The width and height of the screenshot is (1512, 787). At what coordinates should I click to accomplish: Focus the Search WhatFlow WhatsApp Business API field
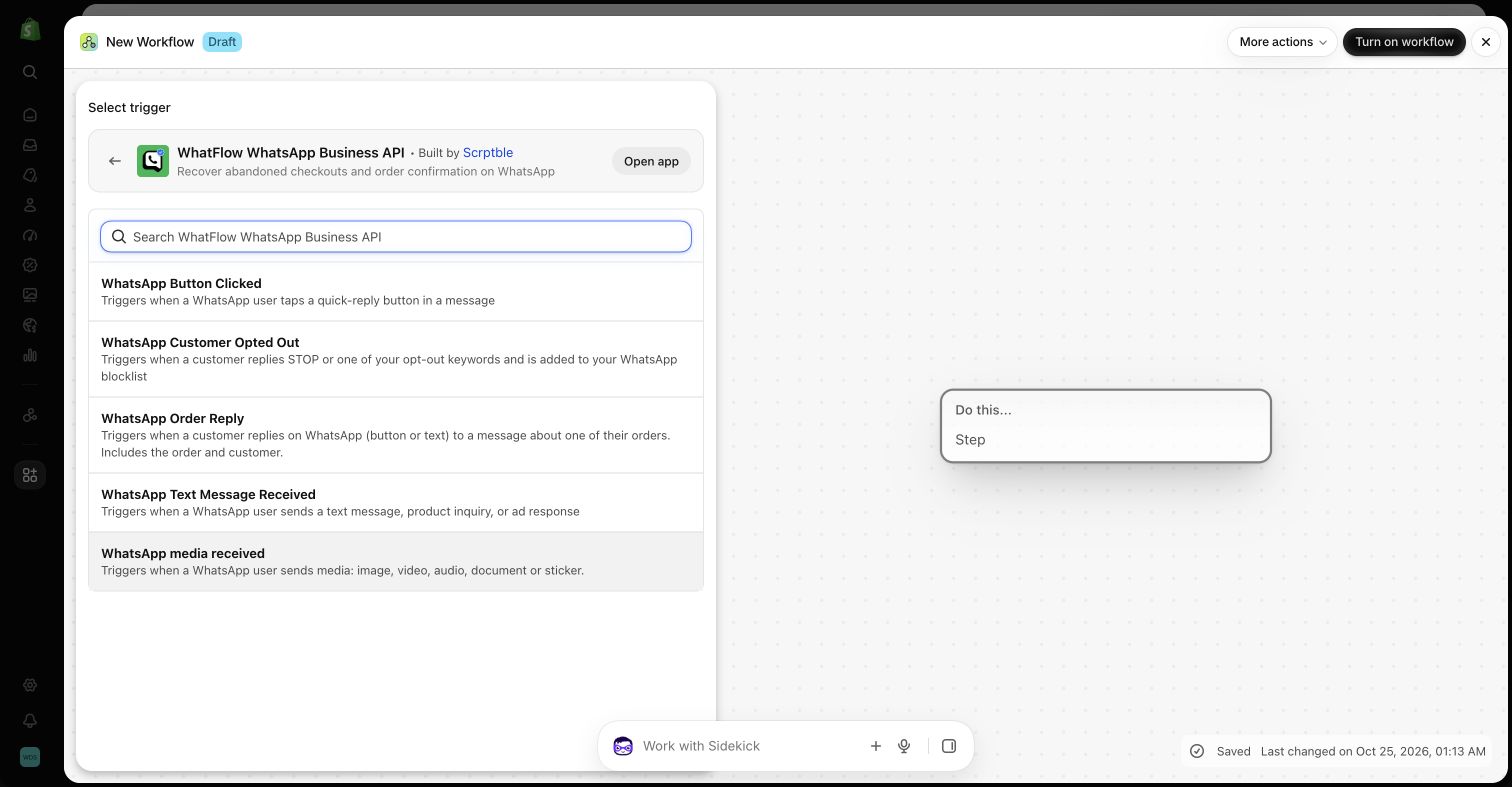click(x=396, y=237)
